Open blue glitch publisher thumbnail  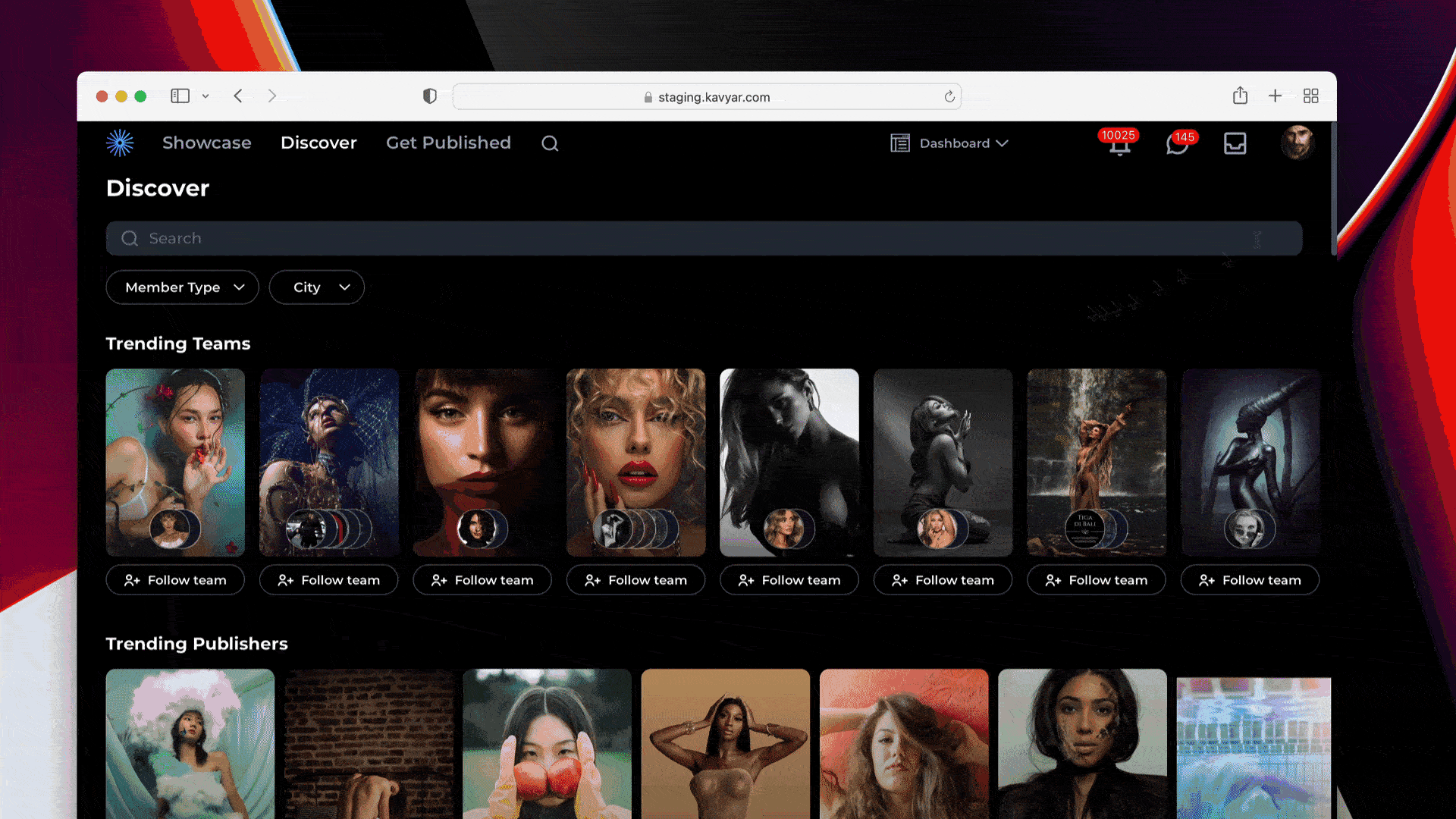click(x=1254, y=748)
